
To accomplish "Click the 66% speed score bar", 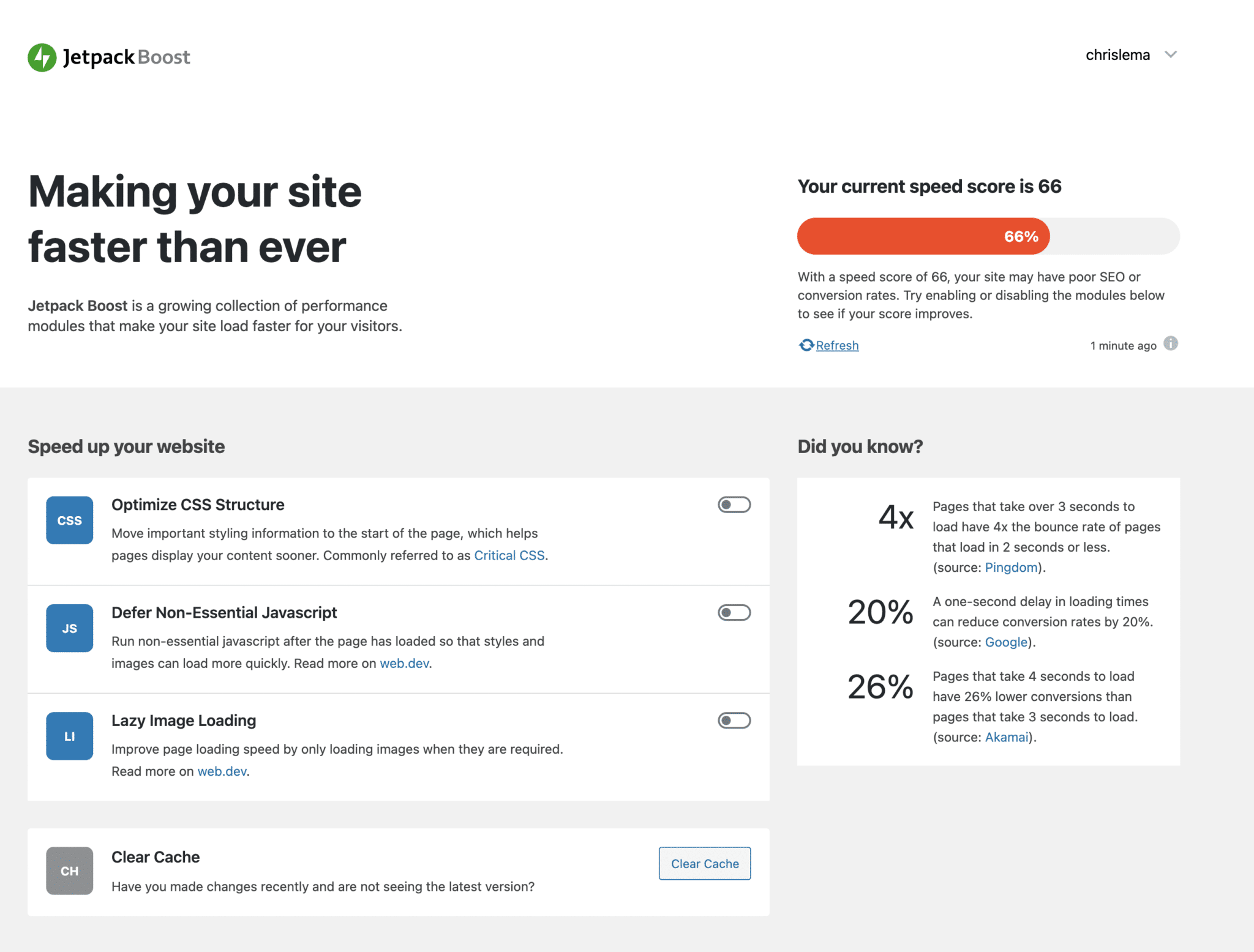I will 923,236.
